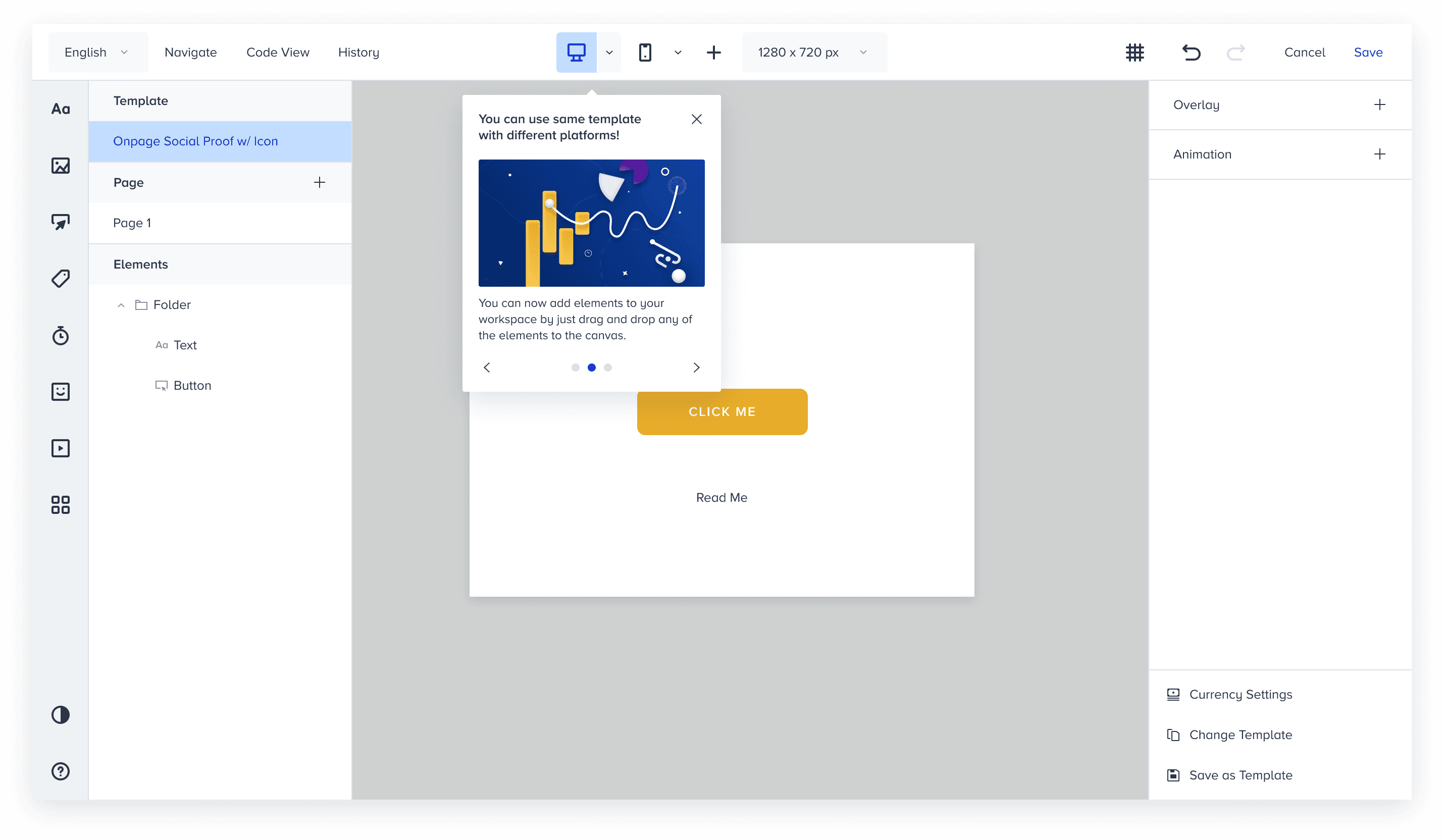Click the yellow CLICK ME canvas button
Image resolution: width=1444 pixels, height=840 pixels.
(722, 411)
